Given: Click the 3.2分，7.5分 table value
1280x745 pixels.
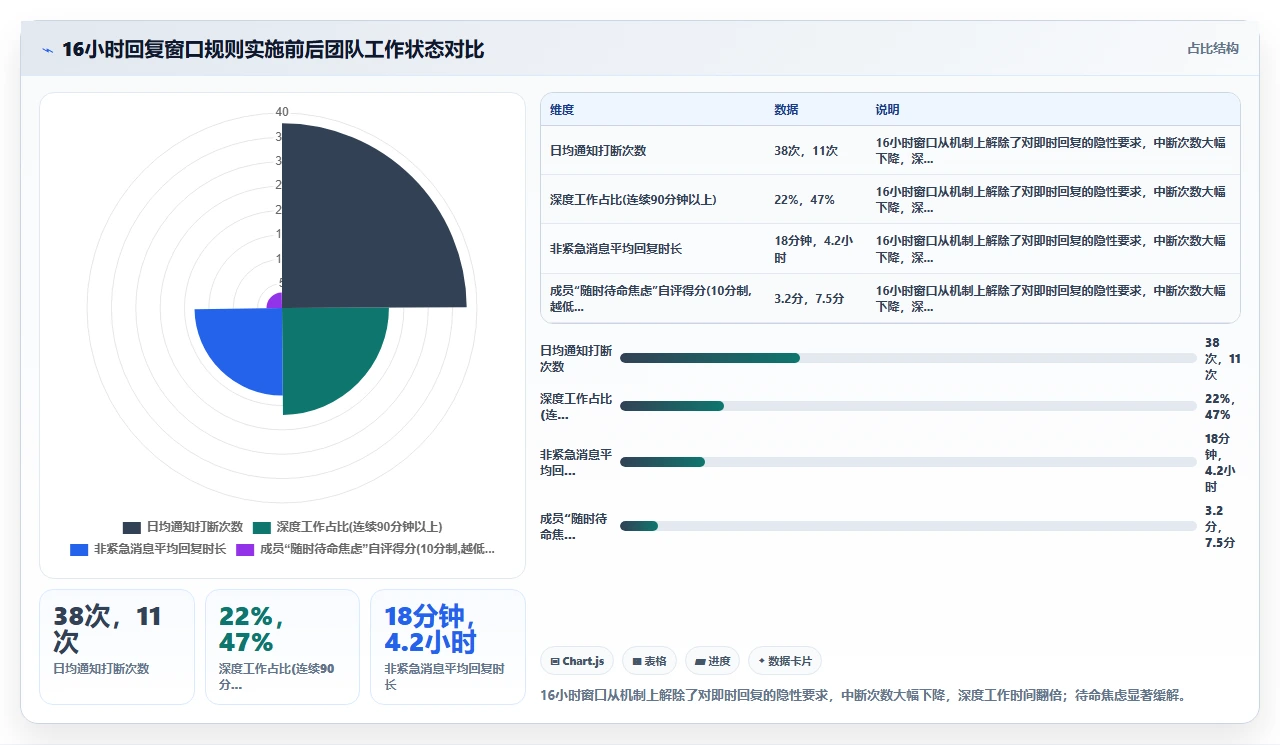Looking at the screenshot, I should point(809,298).
